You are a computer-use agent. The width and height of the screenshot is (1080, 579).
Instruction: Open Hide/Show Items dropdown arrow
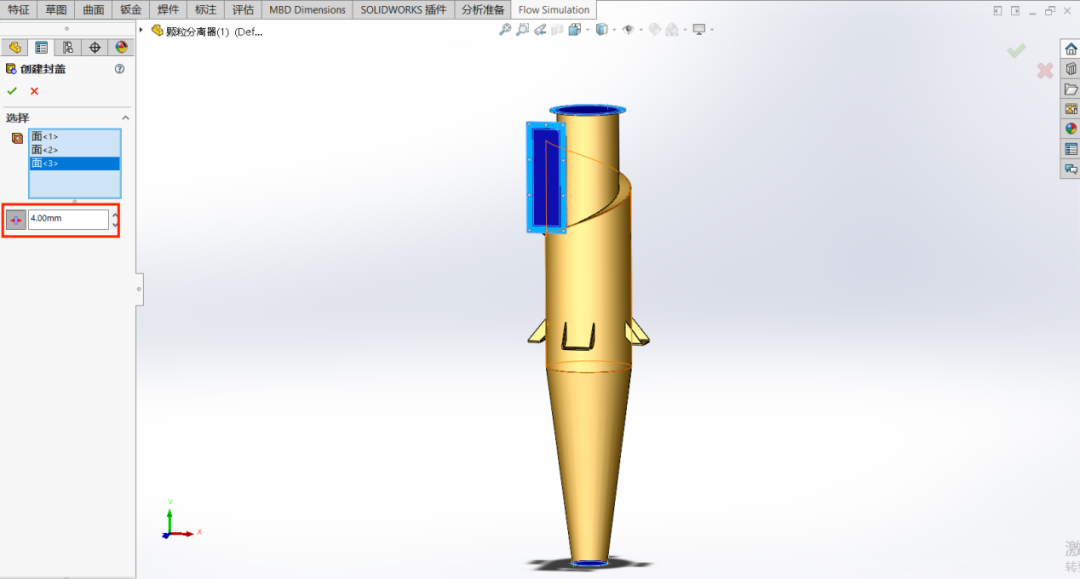point(641,30)
